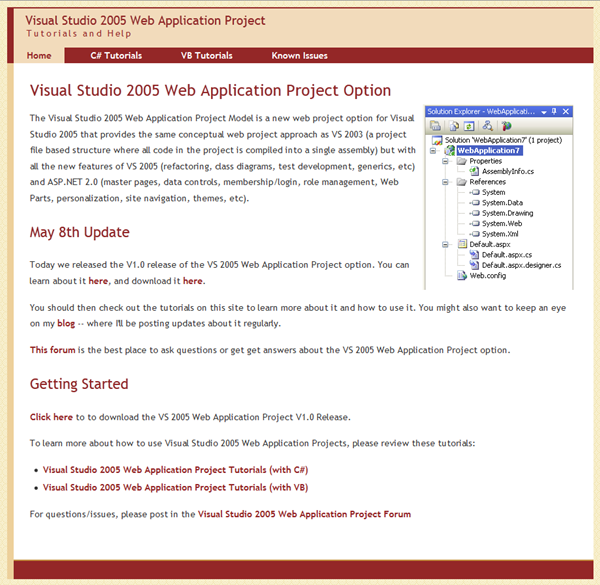Select the highlighted WebApplication7 project label
This screenshot has width=600, height=585.
[x=489, y=151]
